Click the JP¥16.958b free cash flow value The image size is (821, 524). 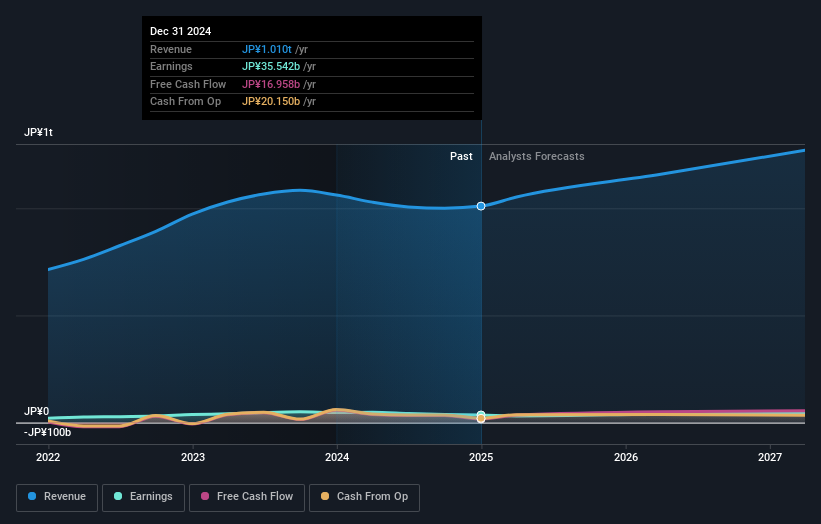(x=271, y=84)
